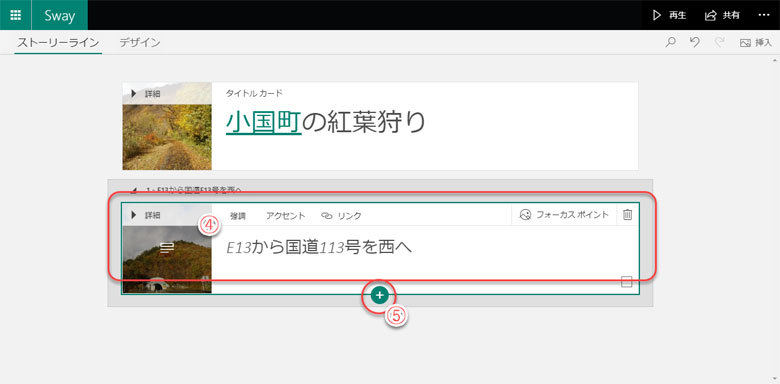
Task: Select the ストーリーライン tab
Action: coord(58,43)
